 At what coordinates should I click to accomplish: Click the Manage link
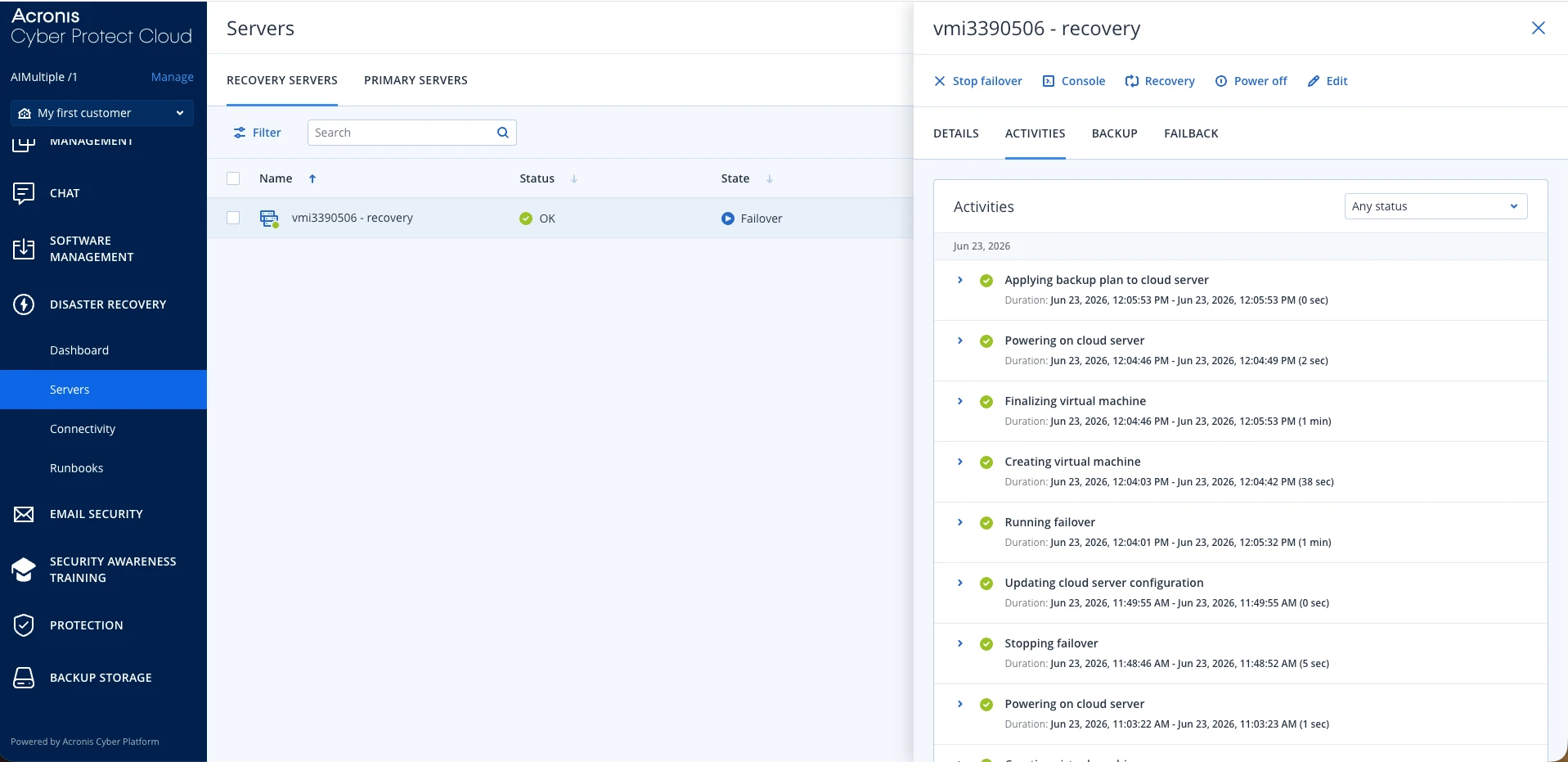pyautogui.click(x=173, y=77)
